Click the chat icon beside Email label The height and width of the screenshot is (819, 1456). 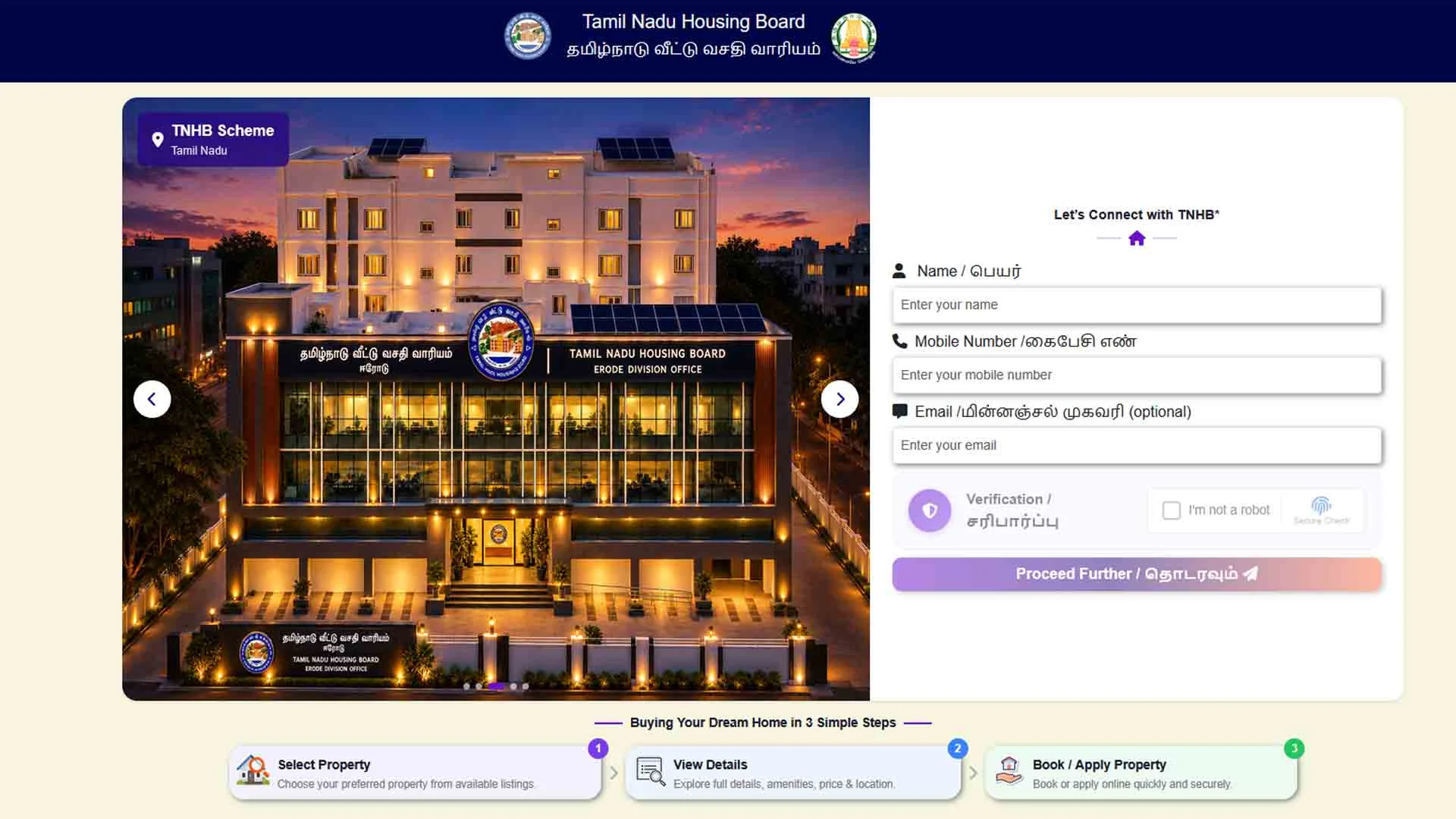(x=899, y=412)
